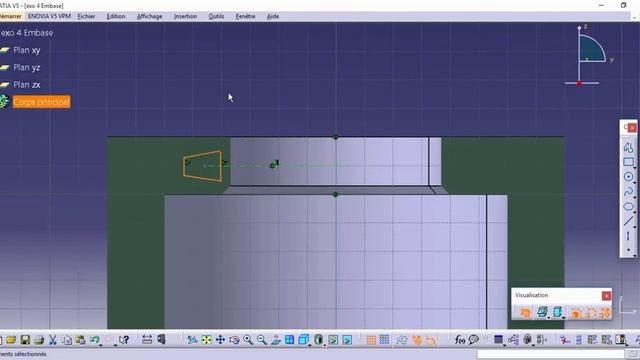Select the Profile sketch tool
Screen dimensions: 640x360
(629, 147)
